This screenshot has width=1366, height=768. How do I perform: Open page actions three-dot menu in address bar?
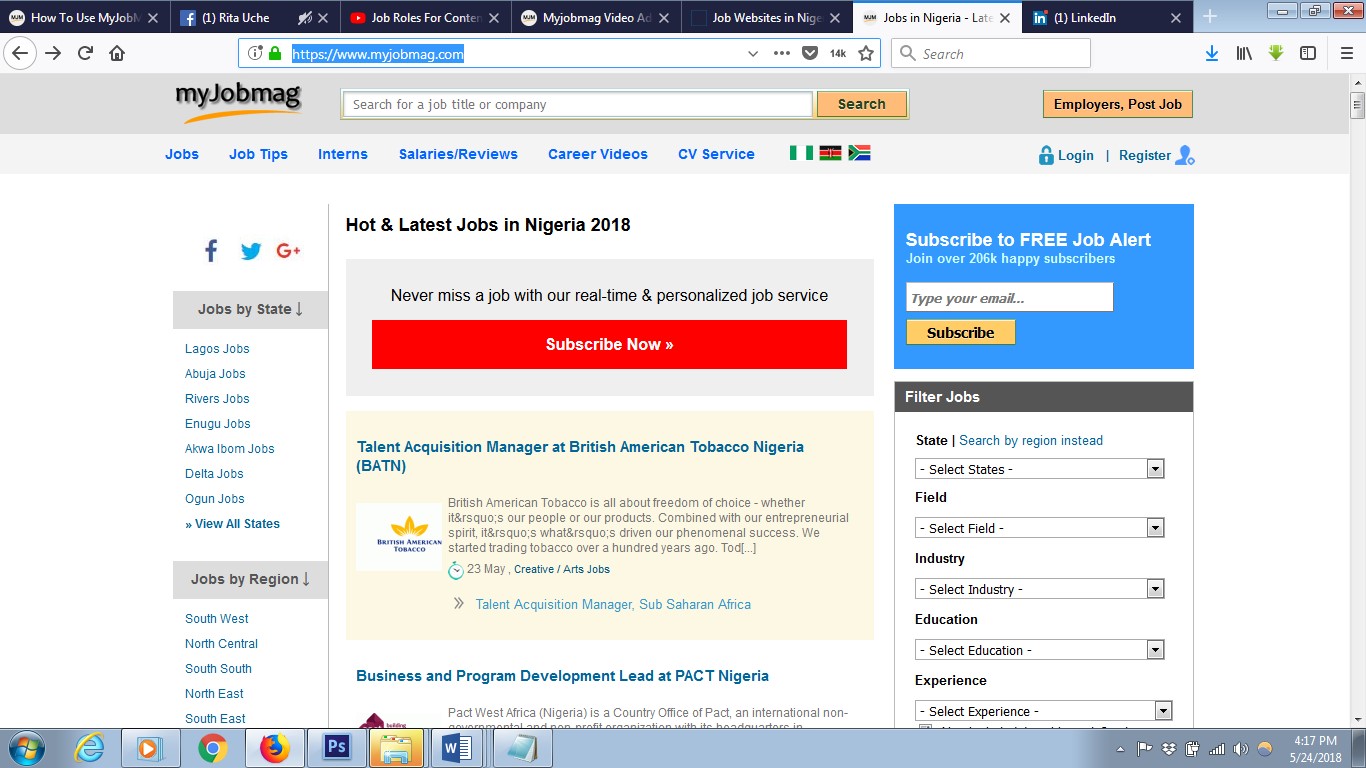(x=782, y=53)
